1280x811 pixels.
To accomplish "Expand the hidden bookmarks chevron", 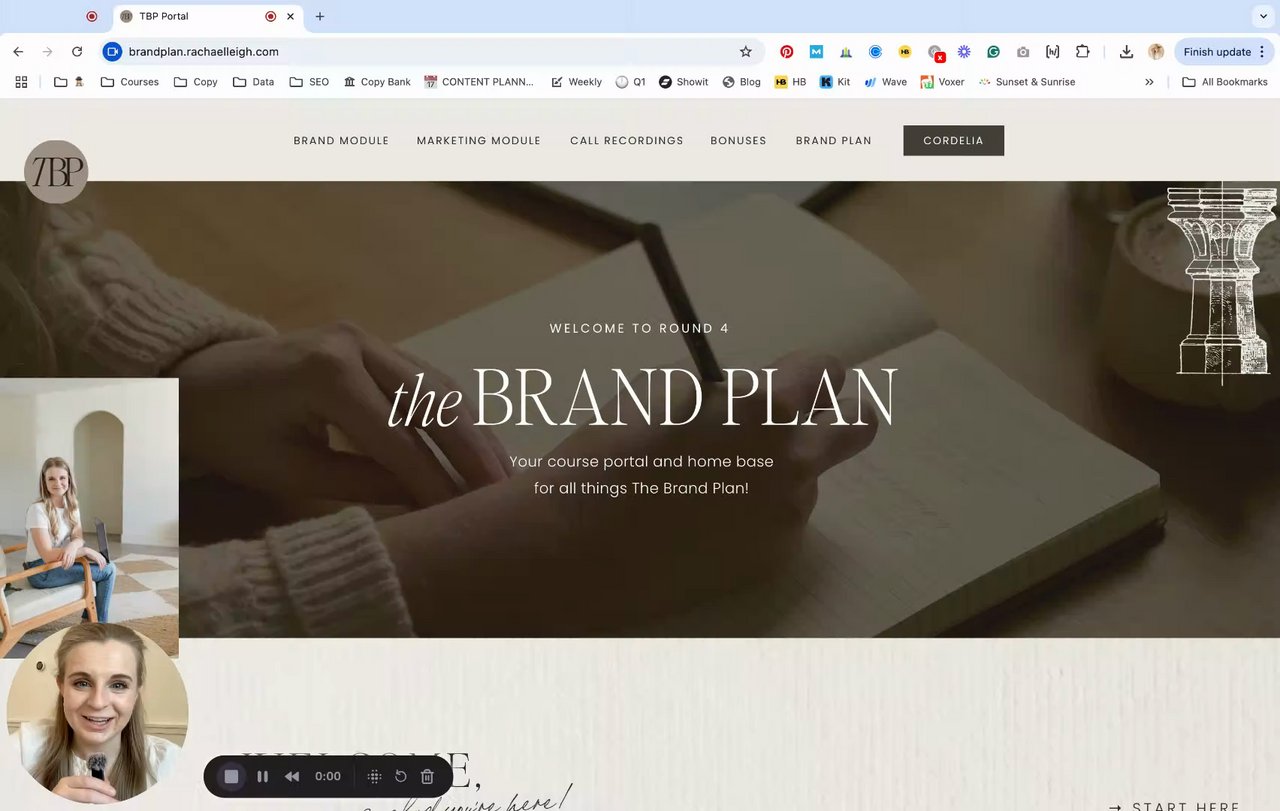I will coord(1149,82).
